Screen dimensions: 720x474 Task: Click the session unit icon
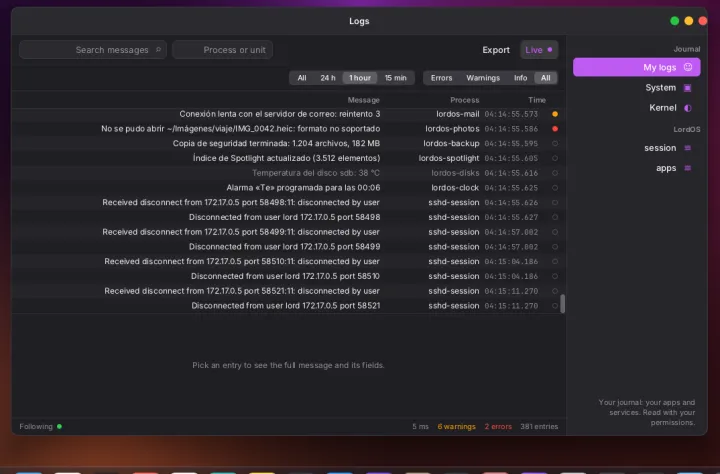tap(687, 148)
